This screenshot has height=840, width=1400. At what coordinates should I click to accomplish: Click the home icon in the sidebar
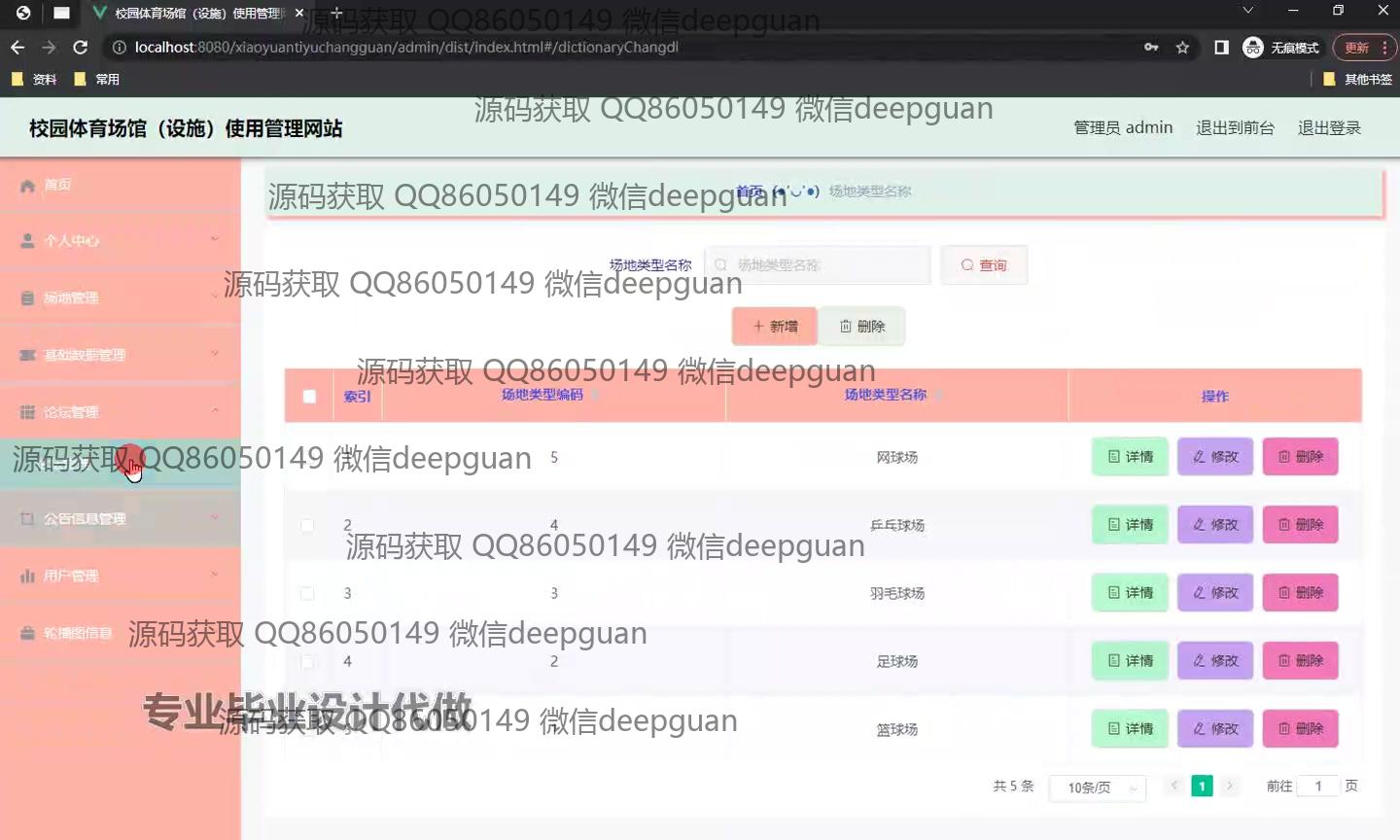coord(27,185)
